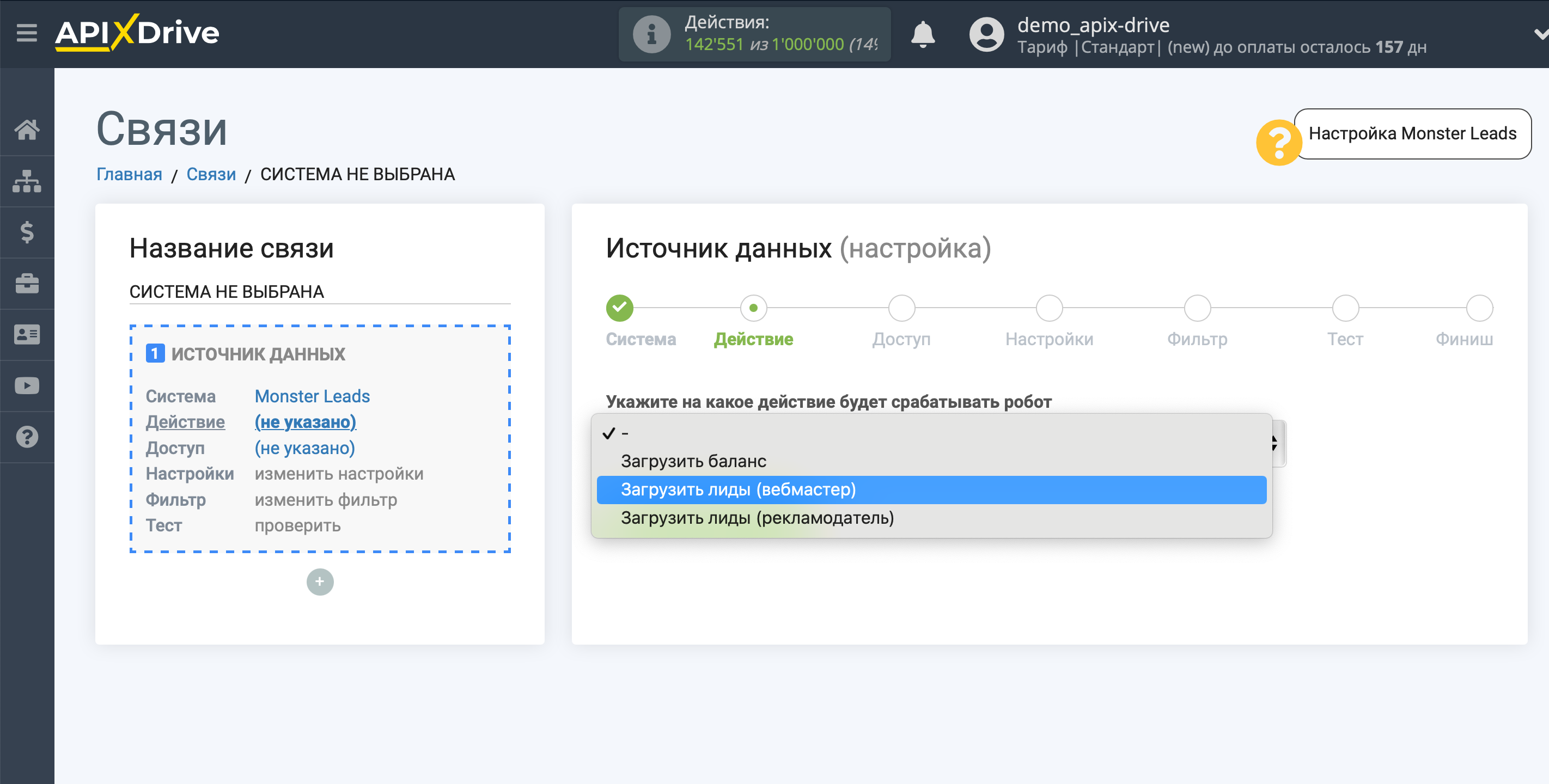1549x784 pixels.
Task: Go to Home in sidebar
Action: pos(27,129)
